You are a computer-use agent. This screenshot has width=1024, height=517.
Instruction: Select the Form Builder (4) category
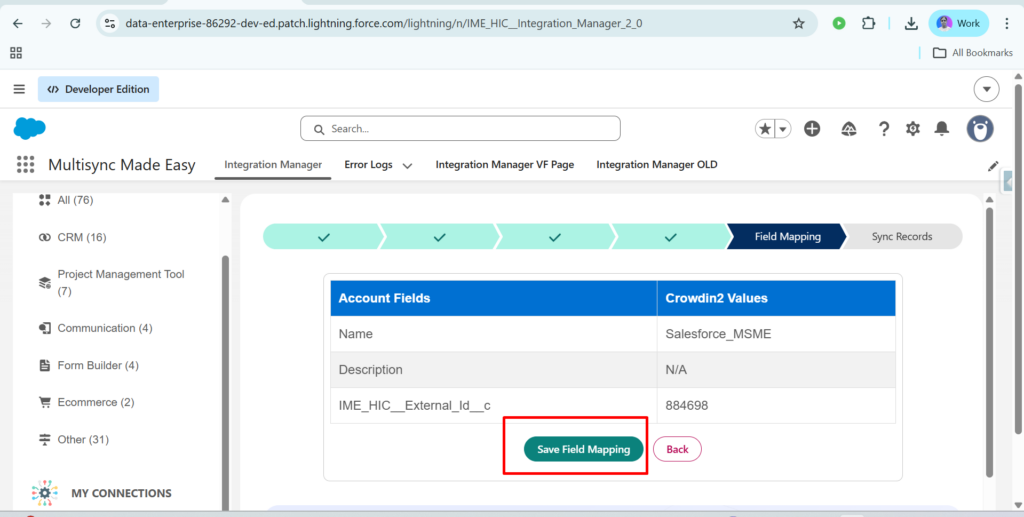tap(89, 365)
